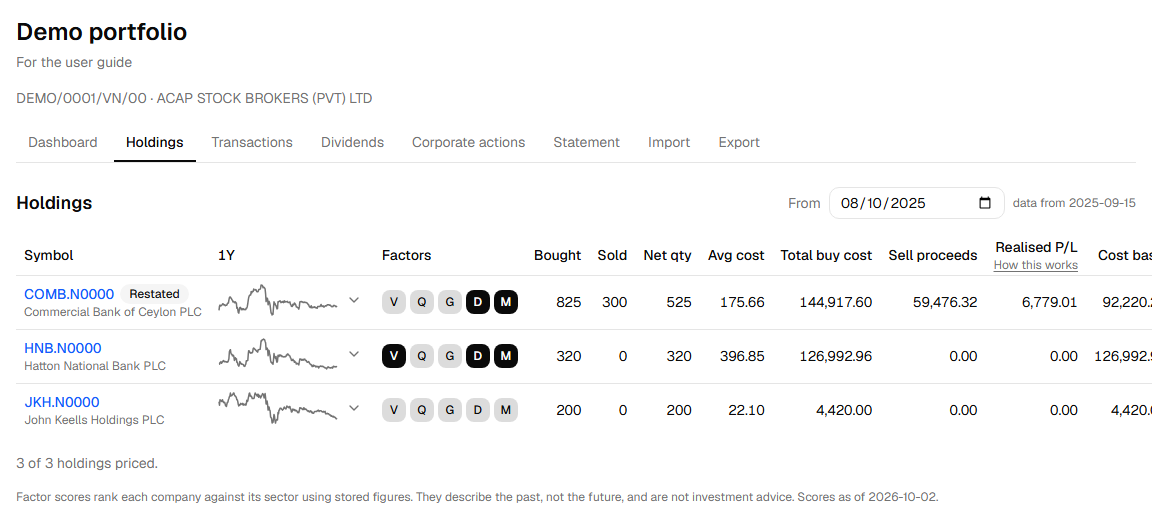1152x521 pixels.
Task: Click the HNB.N0000 1Y sparkline chart
Action: [x=278, y=355]
